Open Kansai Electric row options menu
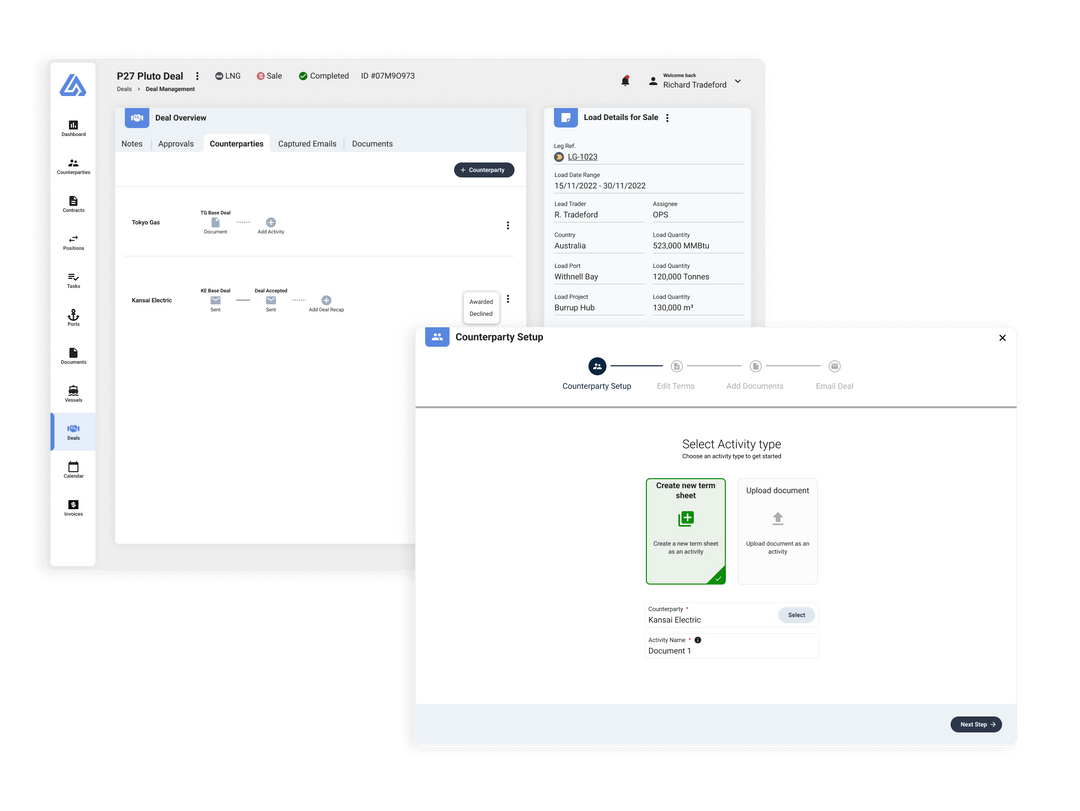Viewport: 1080px width, 811px height. click(x=508, y=299)
